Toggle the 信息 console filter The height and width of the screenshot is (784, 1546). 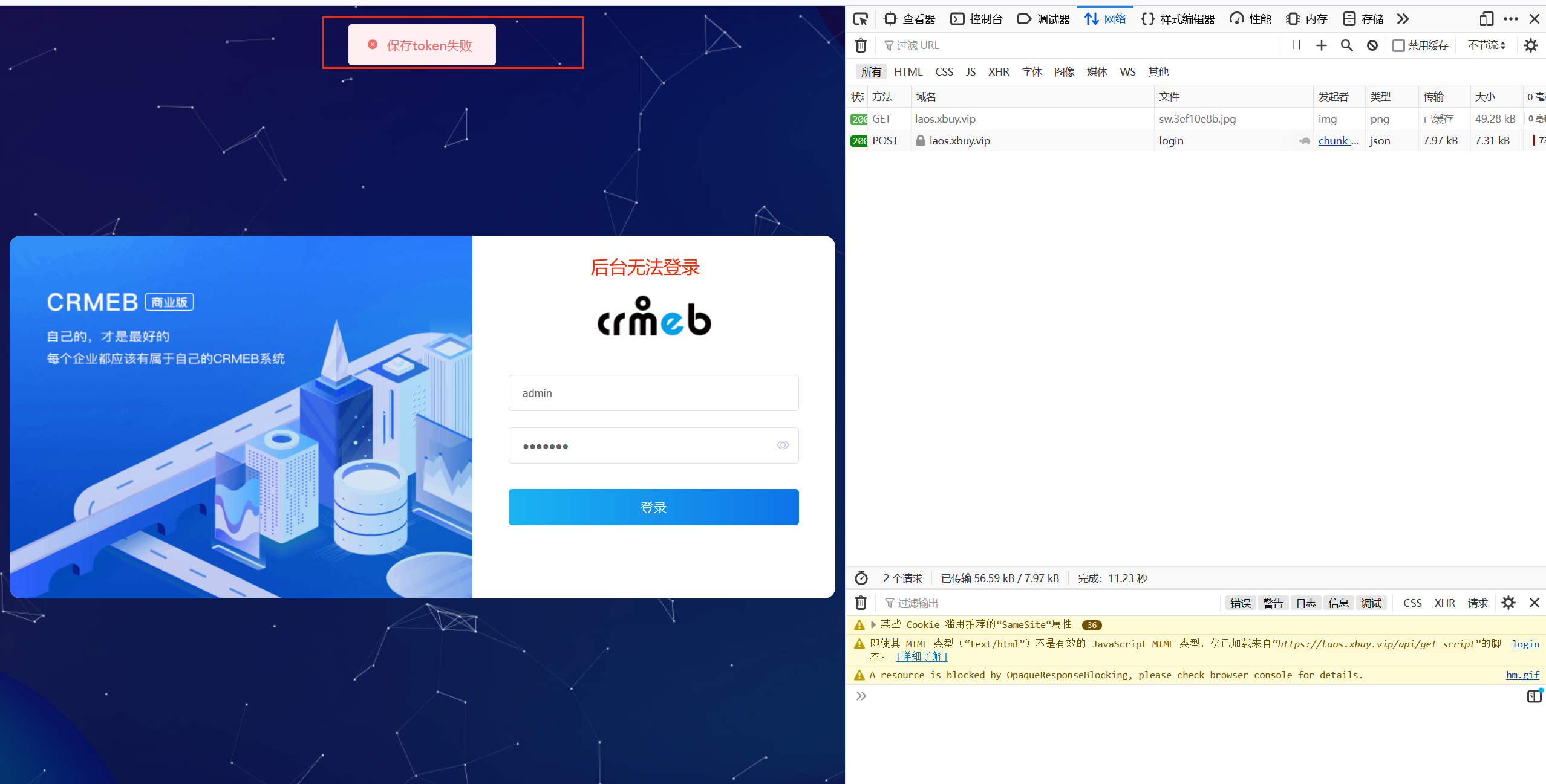click(1339, 603)
